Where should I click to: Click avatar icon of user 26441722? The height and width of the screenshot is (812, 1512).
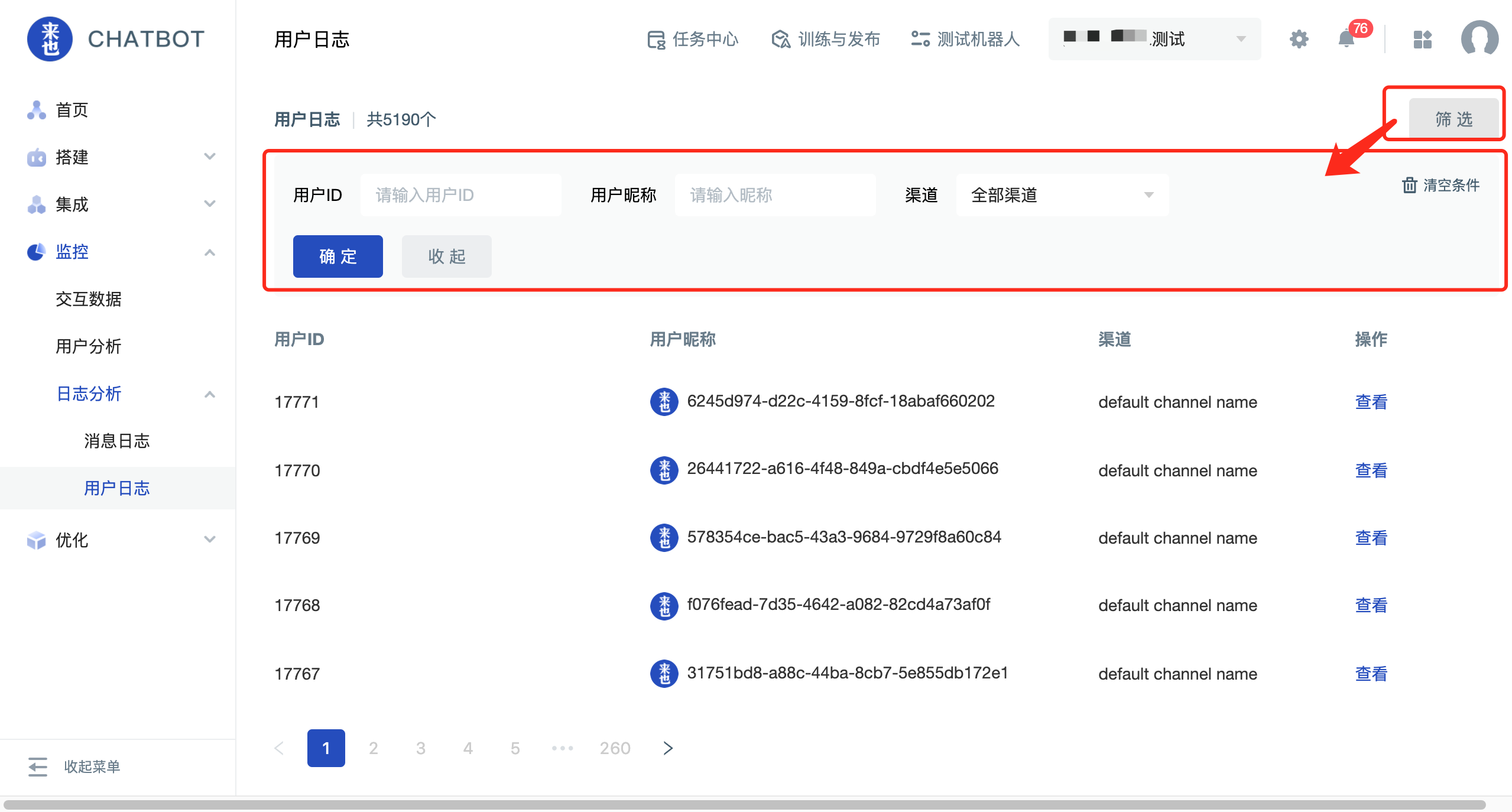tap(664, 470)
